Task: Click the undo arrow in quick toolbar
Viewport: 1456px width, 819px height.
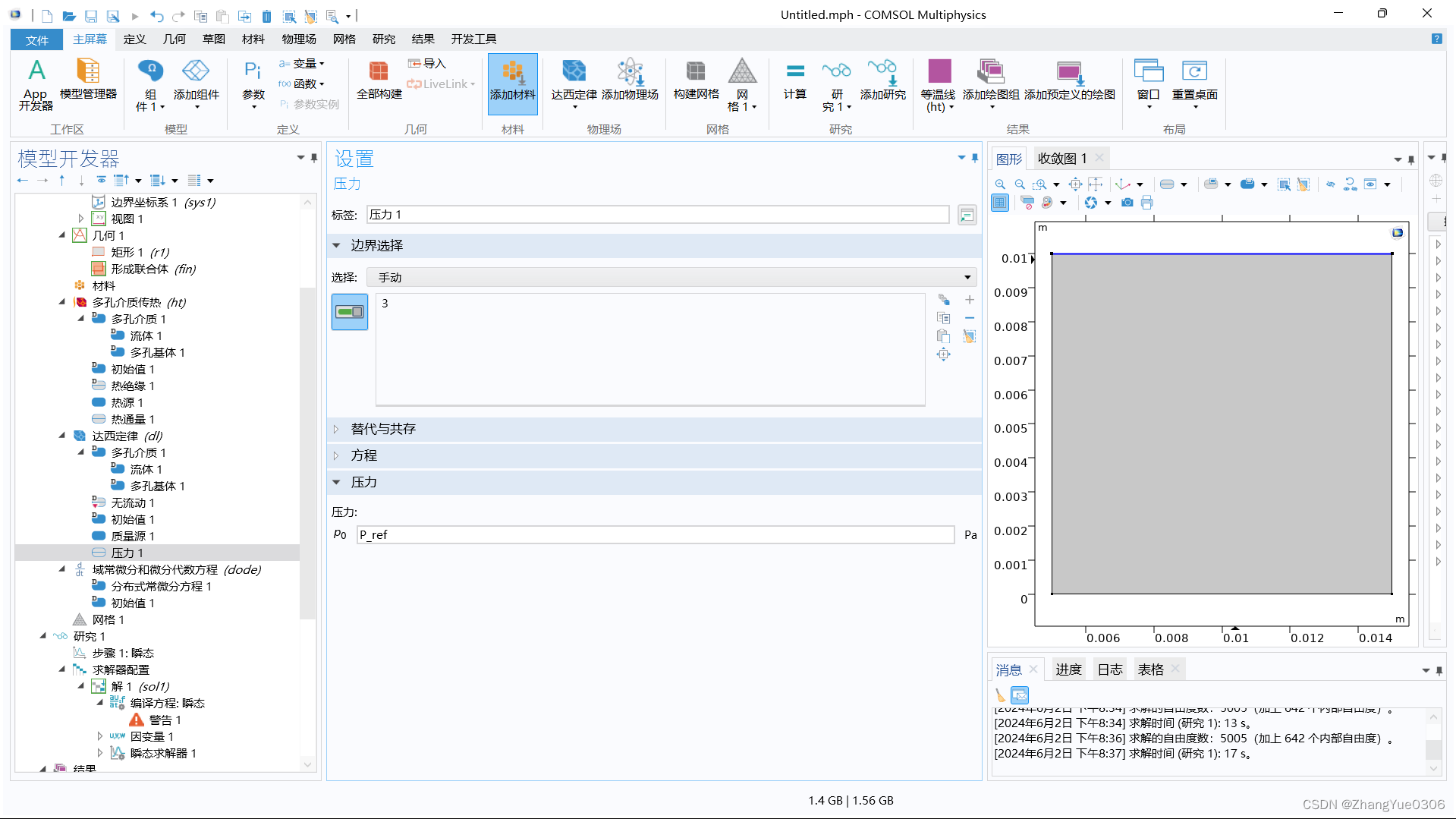Action: click(x=156, y=16)
